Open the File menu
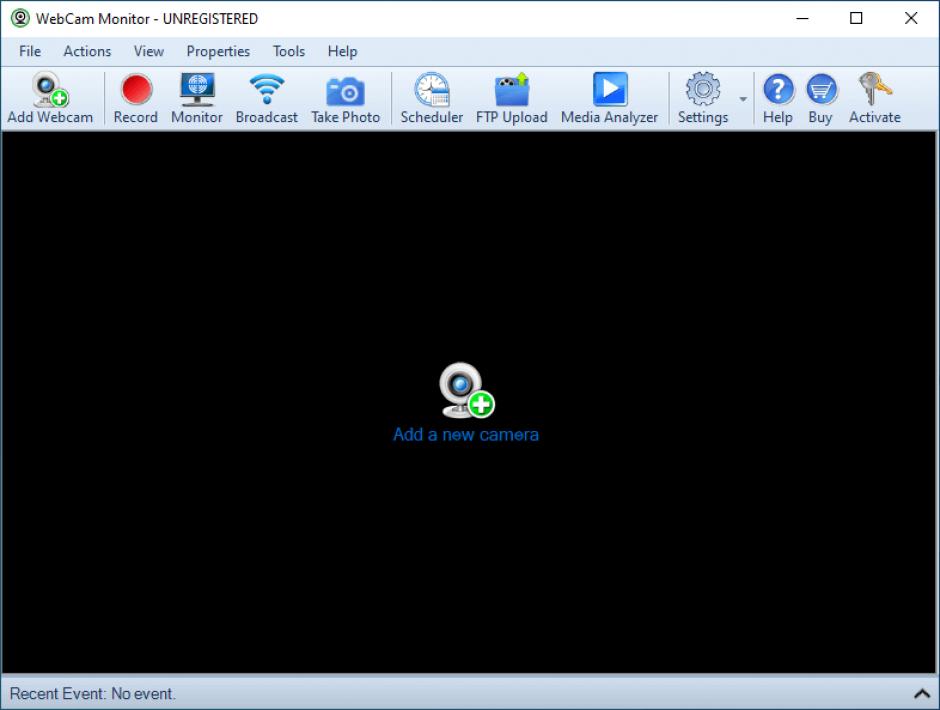The width and height of the screenshot is (940, 710). pos(30,52)
